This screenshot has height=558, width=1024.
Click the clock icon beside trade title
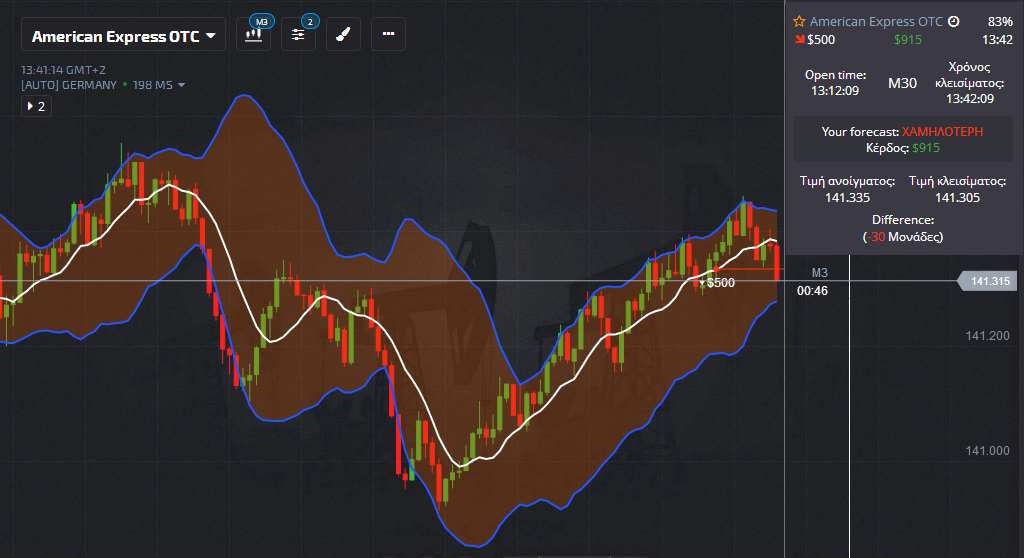click(x=953, y=22)
